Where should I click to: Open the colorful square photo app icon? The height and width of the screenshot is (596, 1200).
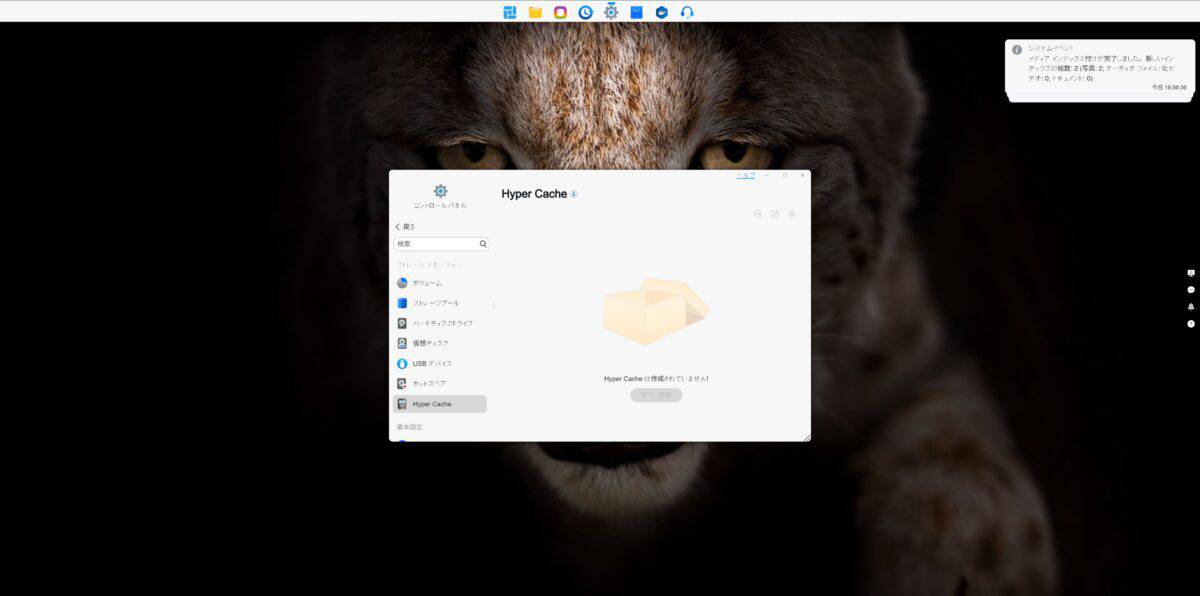tap(560, 12)
